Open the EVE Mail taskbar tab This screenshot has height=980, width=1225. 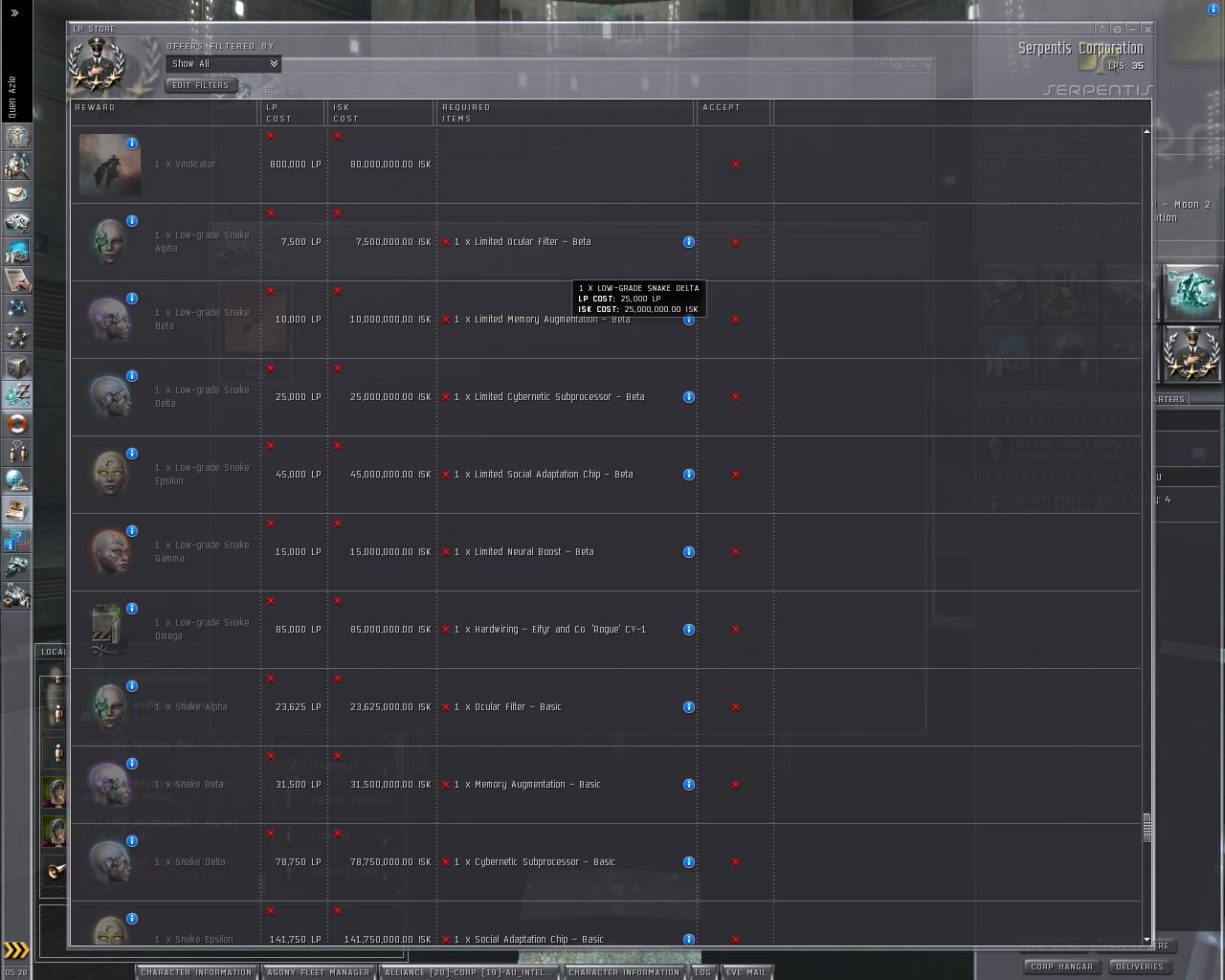pos(746,972)
